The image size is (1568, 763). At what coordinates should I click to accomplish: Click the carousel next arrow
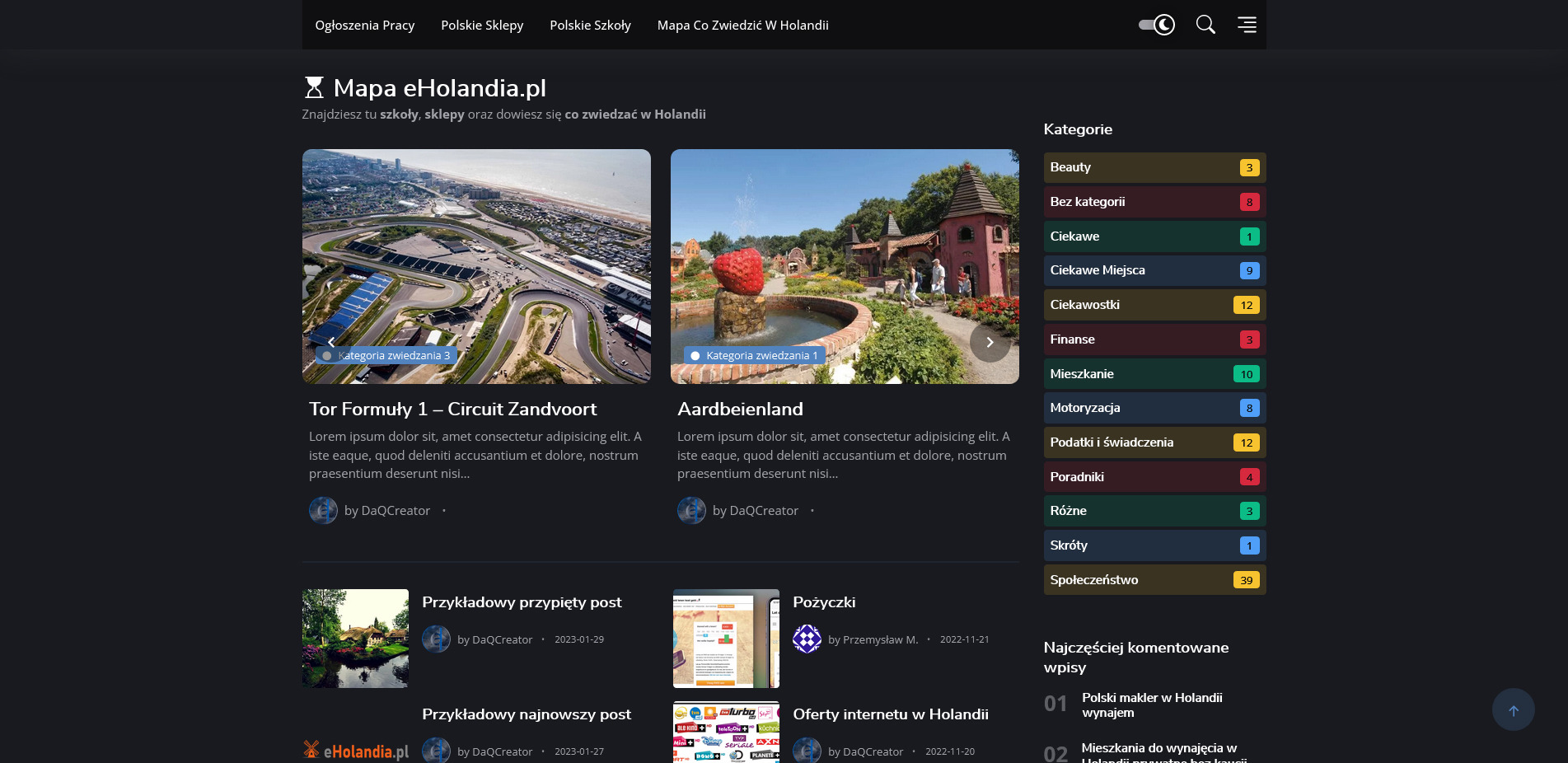coord(990,342)
